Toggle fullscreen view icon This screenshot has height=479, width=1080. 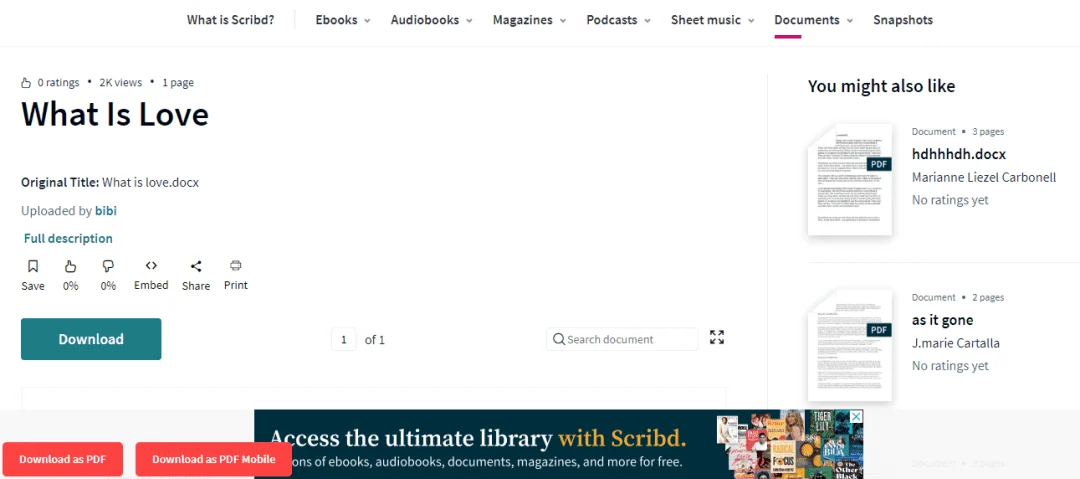(x=717, y=337)
